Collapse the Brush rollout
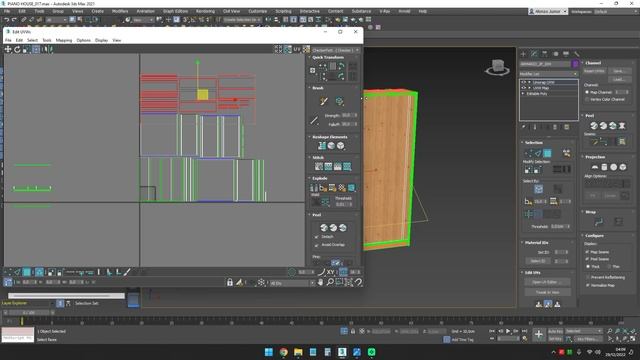This screenshot has width=640, height=360. tap(318, 88)
